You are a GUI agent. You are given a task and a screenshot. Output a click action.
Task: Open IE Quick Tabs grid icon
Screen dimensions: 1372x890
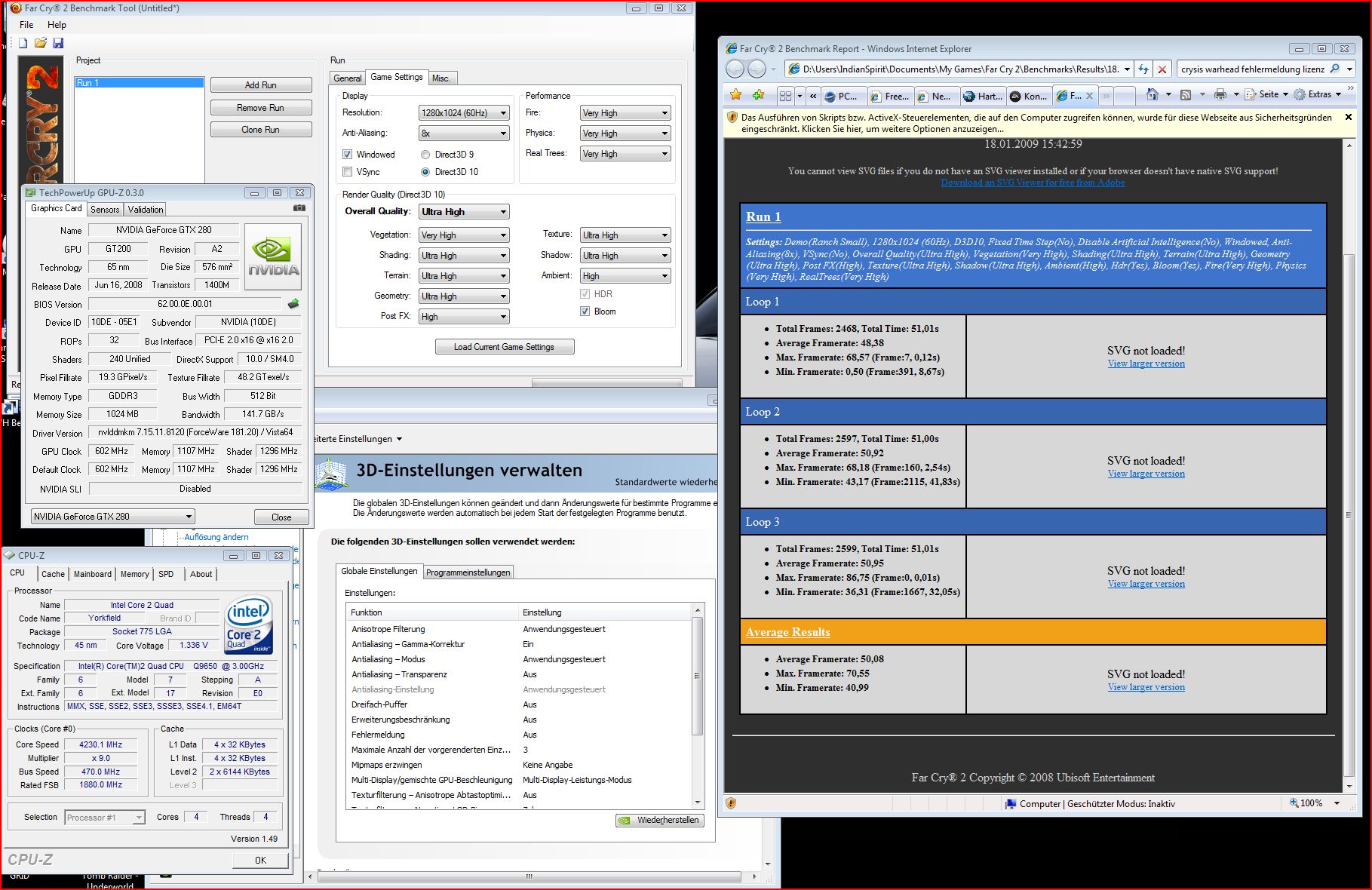[785, 96]
